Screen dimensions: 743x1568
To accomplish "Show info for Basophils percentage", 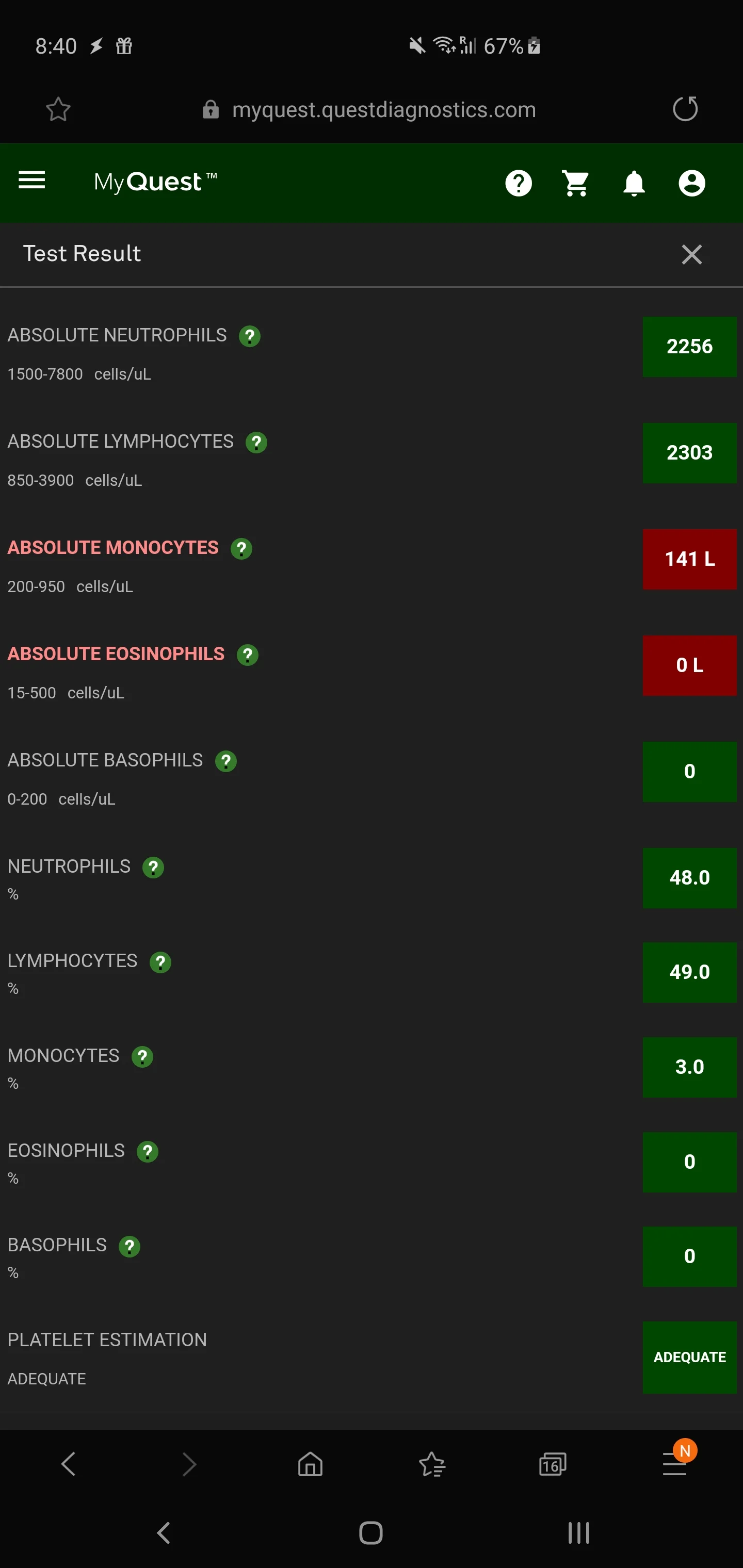I will (x=129, y=1247).
